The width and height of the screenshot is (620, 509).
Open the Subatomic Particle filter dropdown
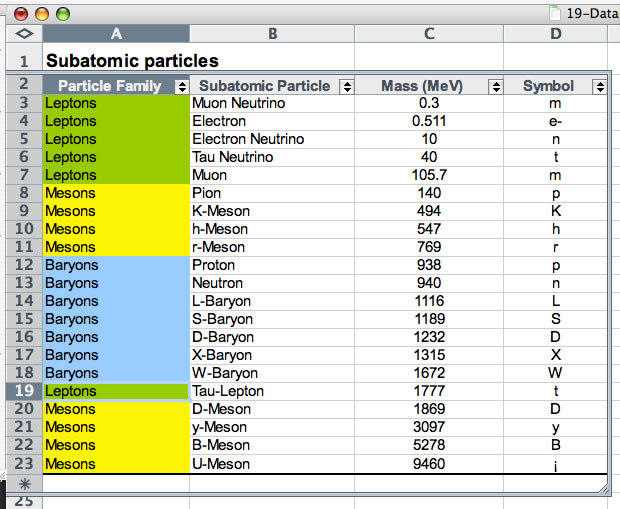pyautogui.click(x=347, y=86)
